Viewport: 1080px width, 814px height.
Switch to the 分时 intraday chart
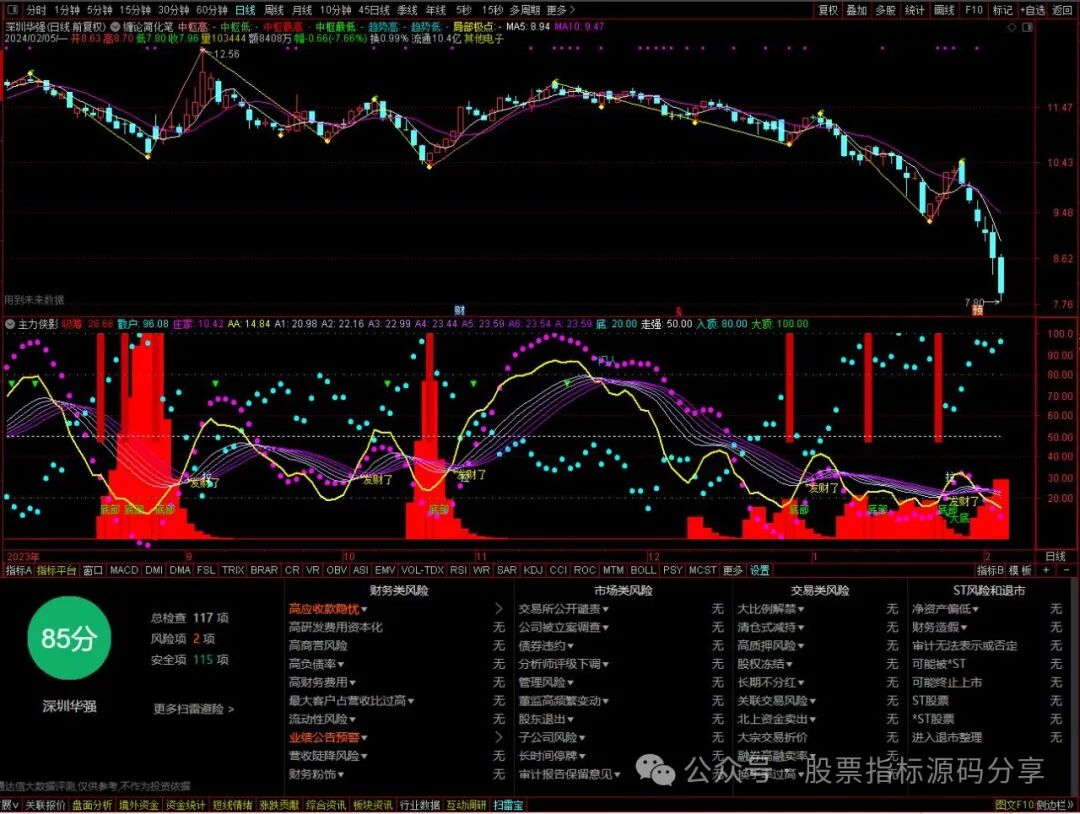(x=37, y=10)
